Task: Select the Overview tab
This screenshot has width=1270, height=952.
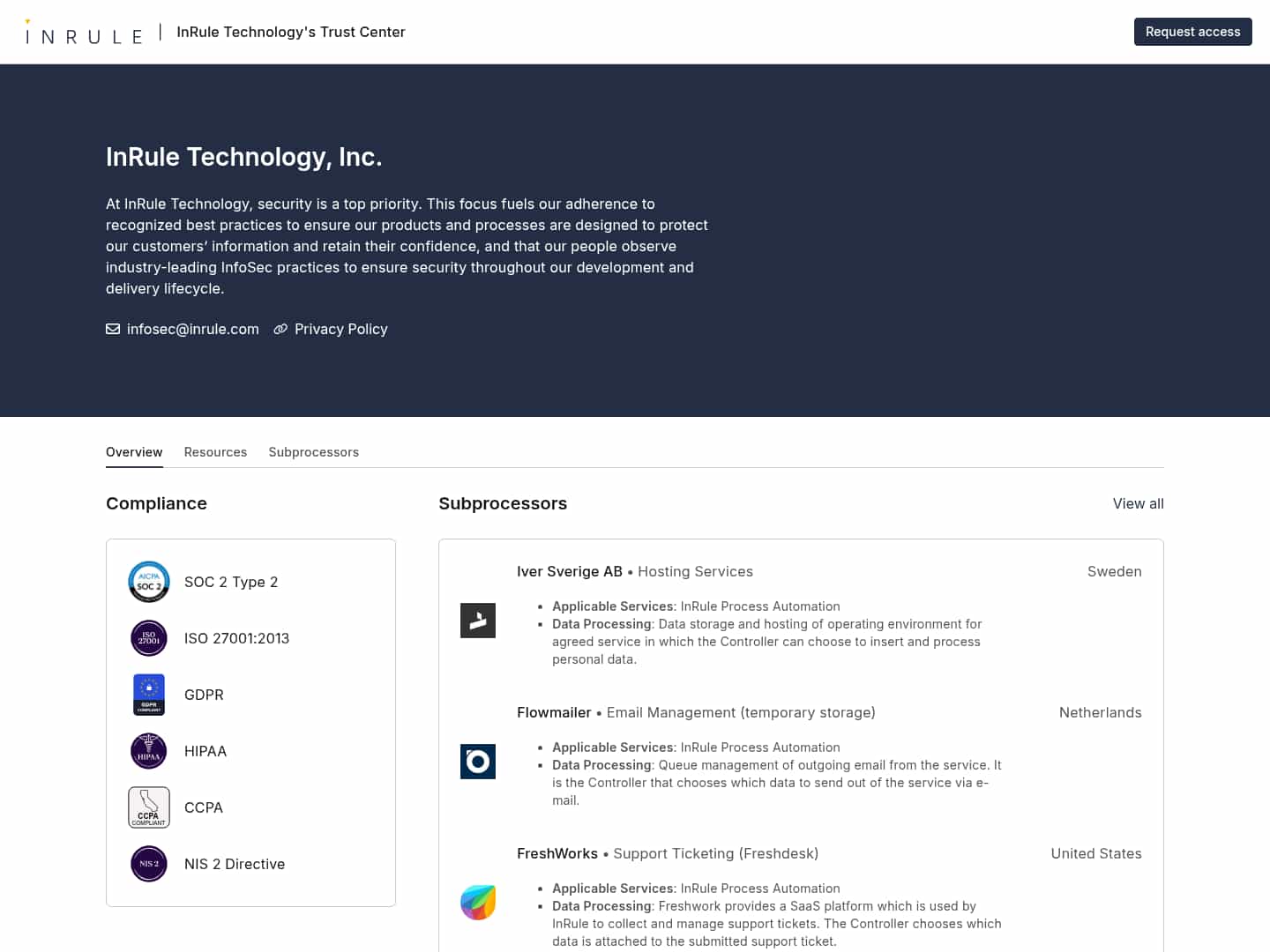Action: coord(134,452)
